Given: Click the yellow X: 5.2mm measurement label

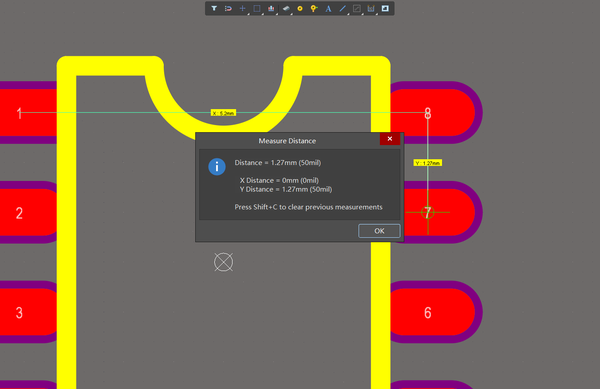Looking at the screenshot, I should click(223, 113).
